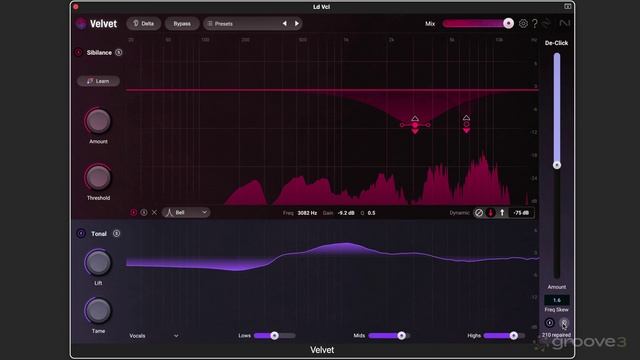Click the upper threshold triangle of the 3082 Hz band

click(x=415, y=118)
